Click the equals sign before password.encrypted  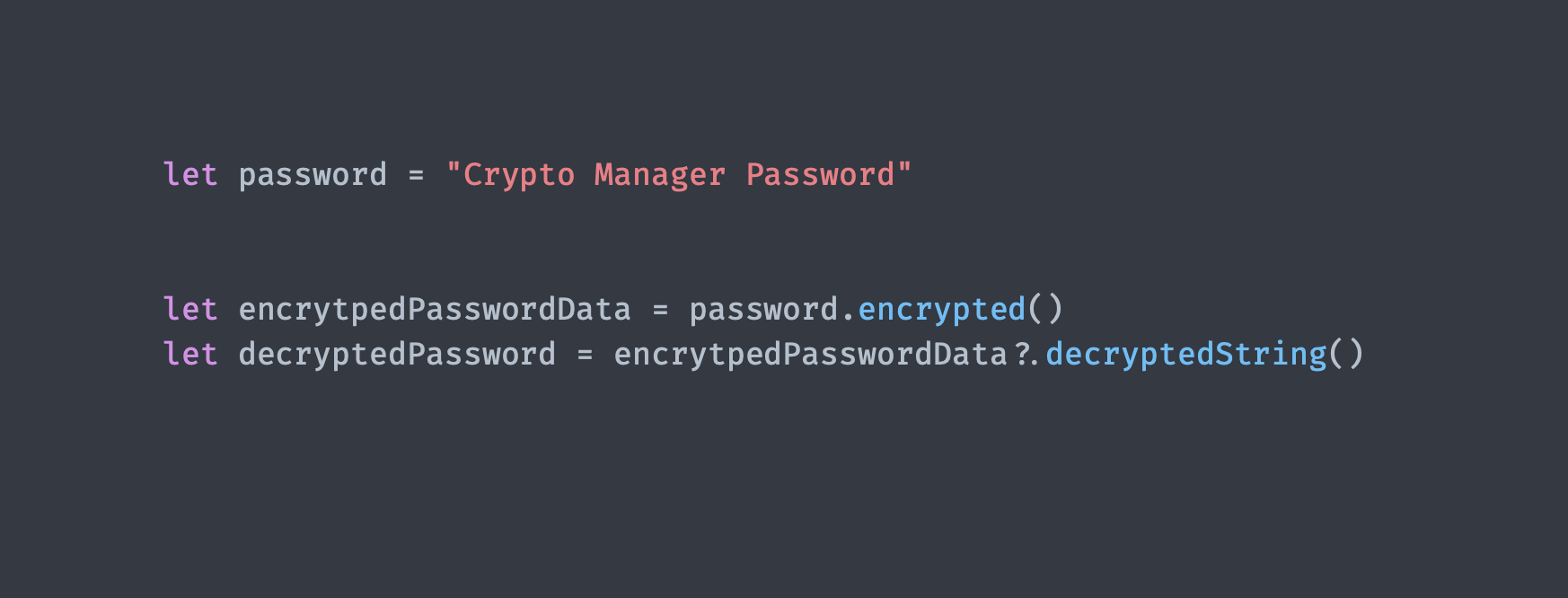tap(660, 310)
